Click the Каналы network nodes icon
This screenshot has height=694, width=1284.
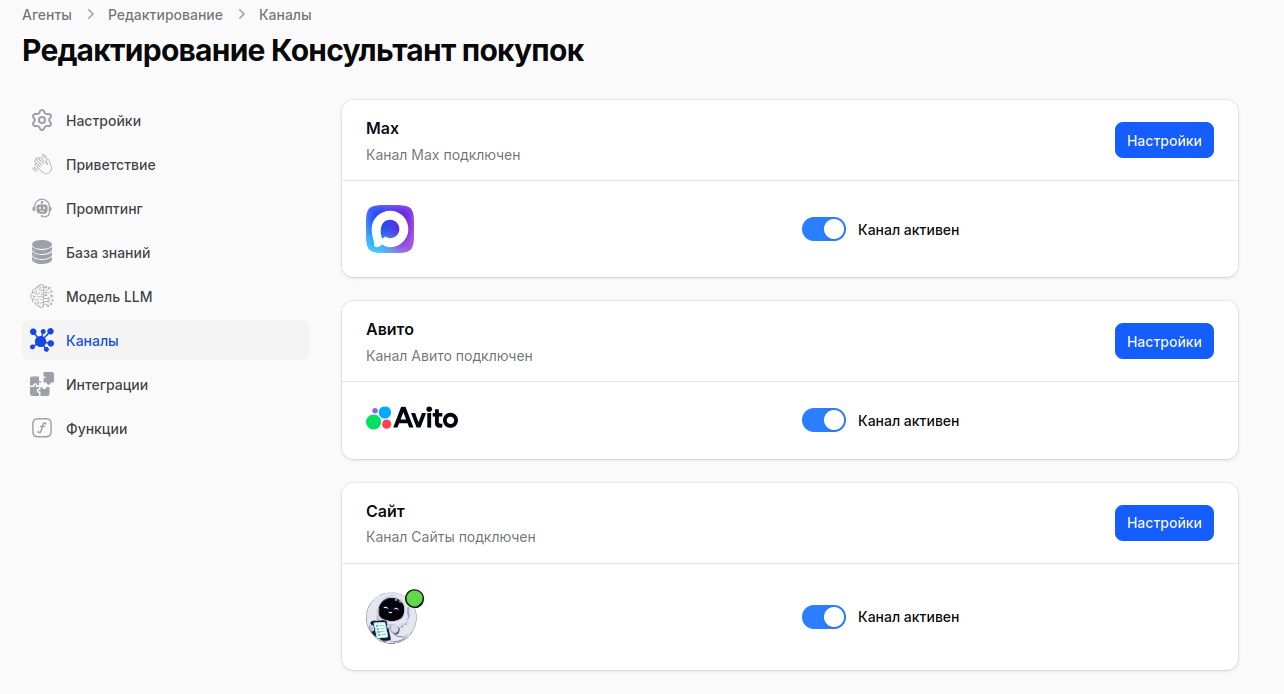42,341
